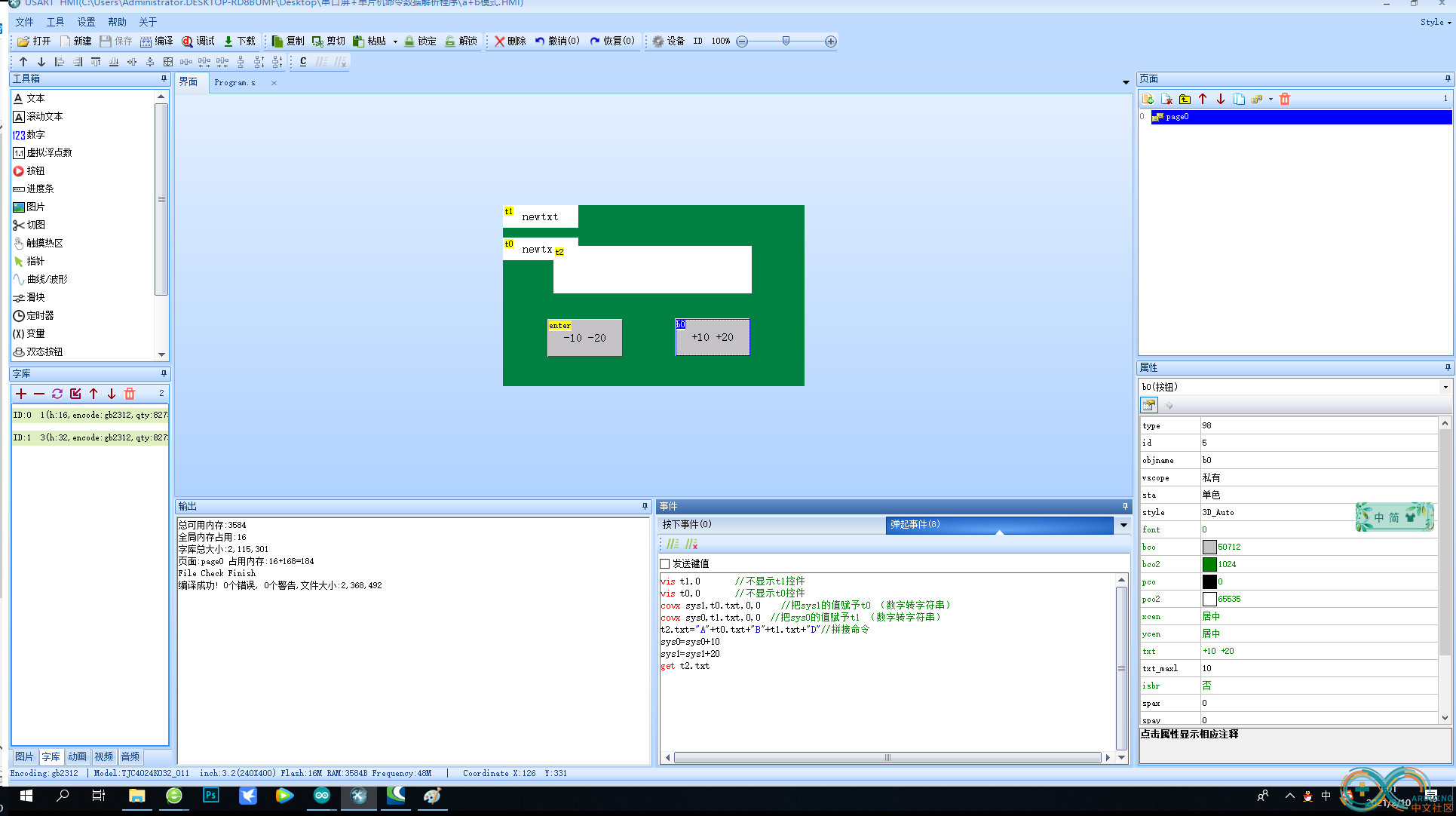Screen dimensions: 1456x816
Task: Select the 指针 gauge pointer tool
Action: pyautogui.click(x=29, y=261)
